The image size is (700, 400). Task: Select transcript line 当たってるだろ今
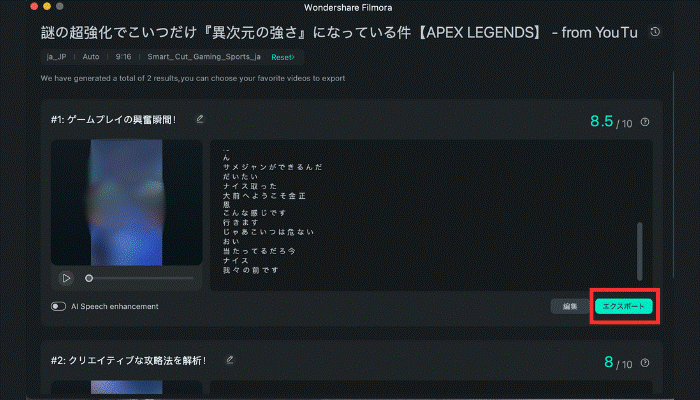[259, 251]
